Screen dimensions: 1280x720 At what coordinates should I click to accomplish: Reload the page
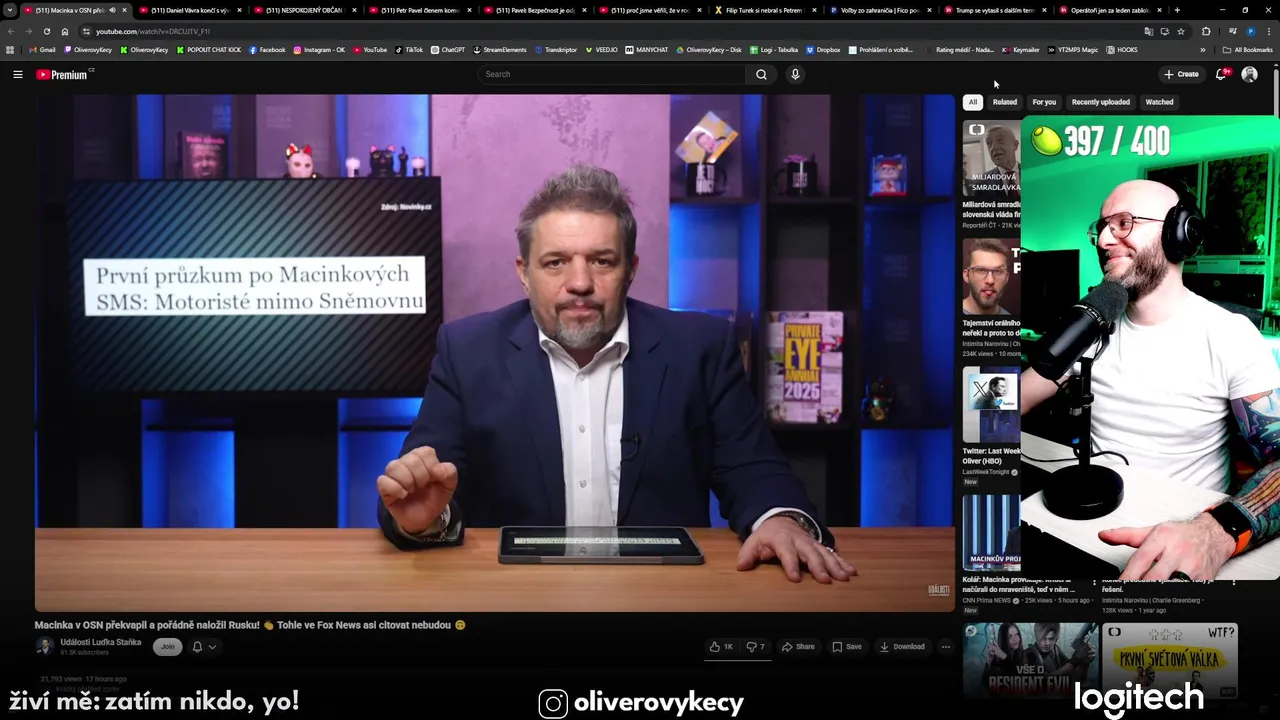point(46,31)
